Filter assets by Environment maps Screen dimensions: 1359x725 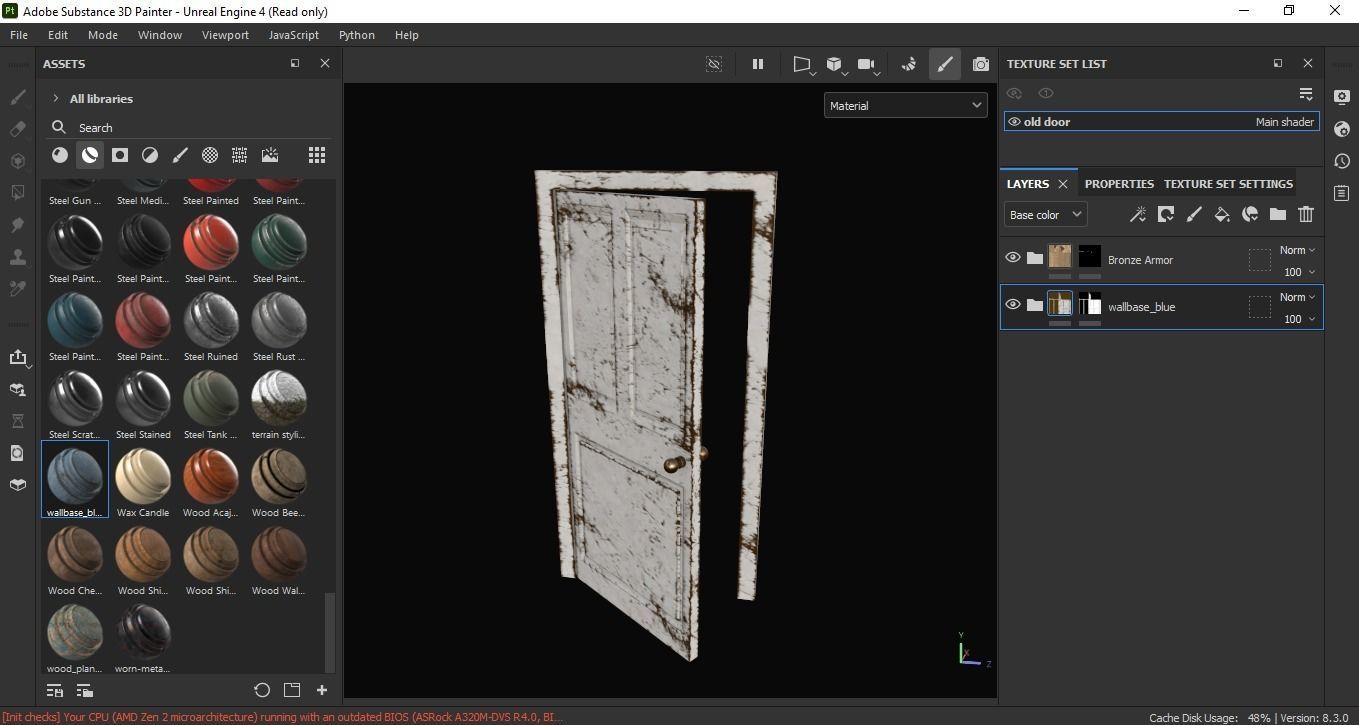270,155
